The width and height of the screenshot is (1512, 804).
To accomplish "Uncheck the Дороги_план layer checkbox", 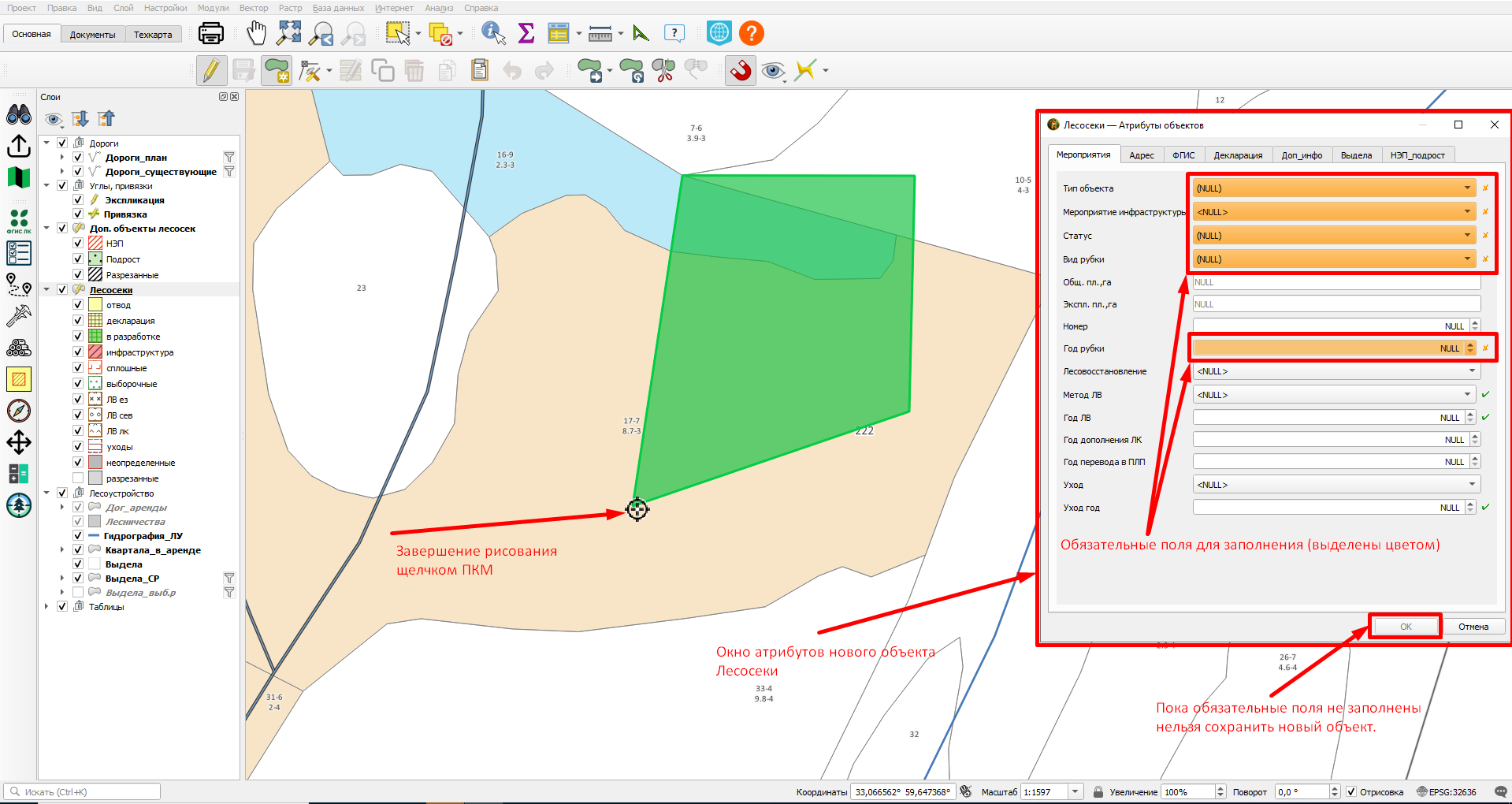I will [x=78, y=158].
